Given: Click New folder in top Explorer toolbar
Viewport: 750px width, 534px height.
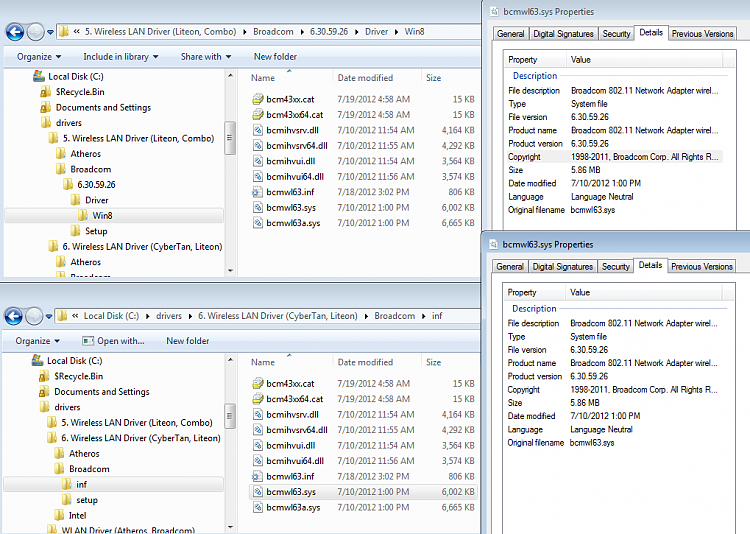Looking at the screenshot, I should [x=276, y=56].
